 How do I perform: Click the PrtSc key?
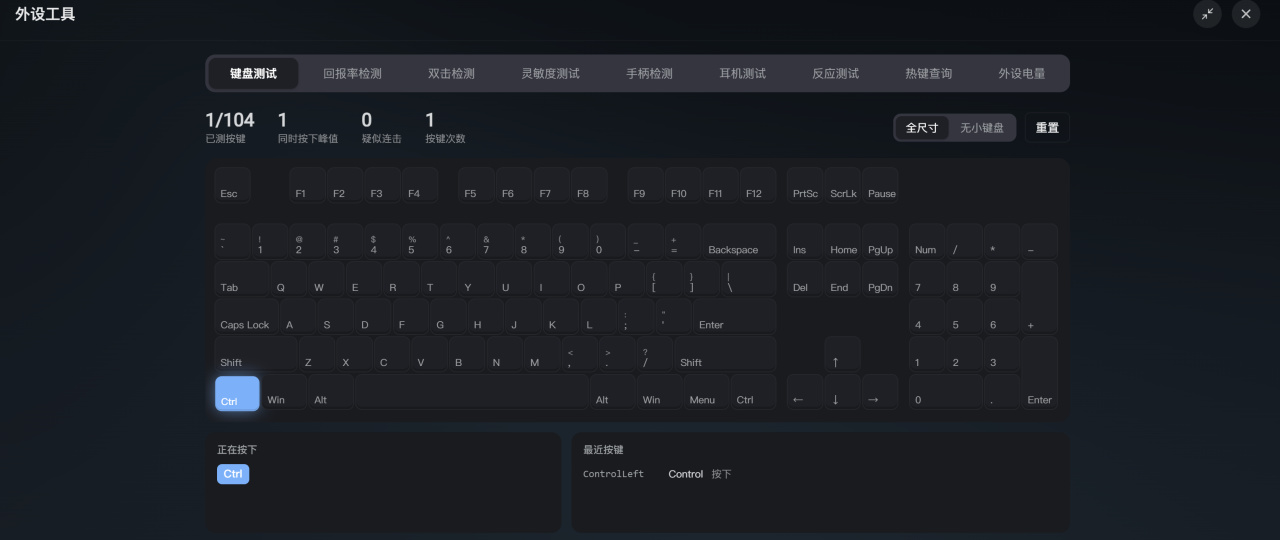[805, 185]
